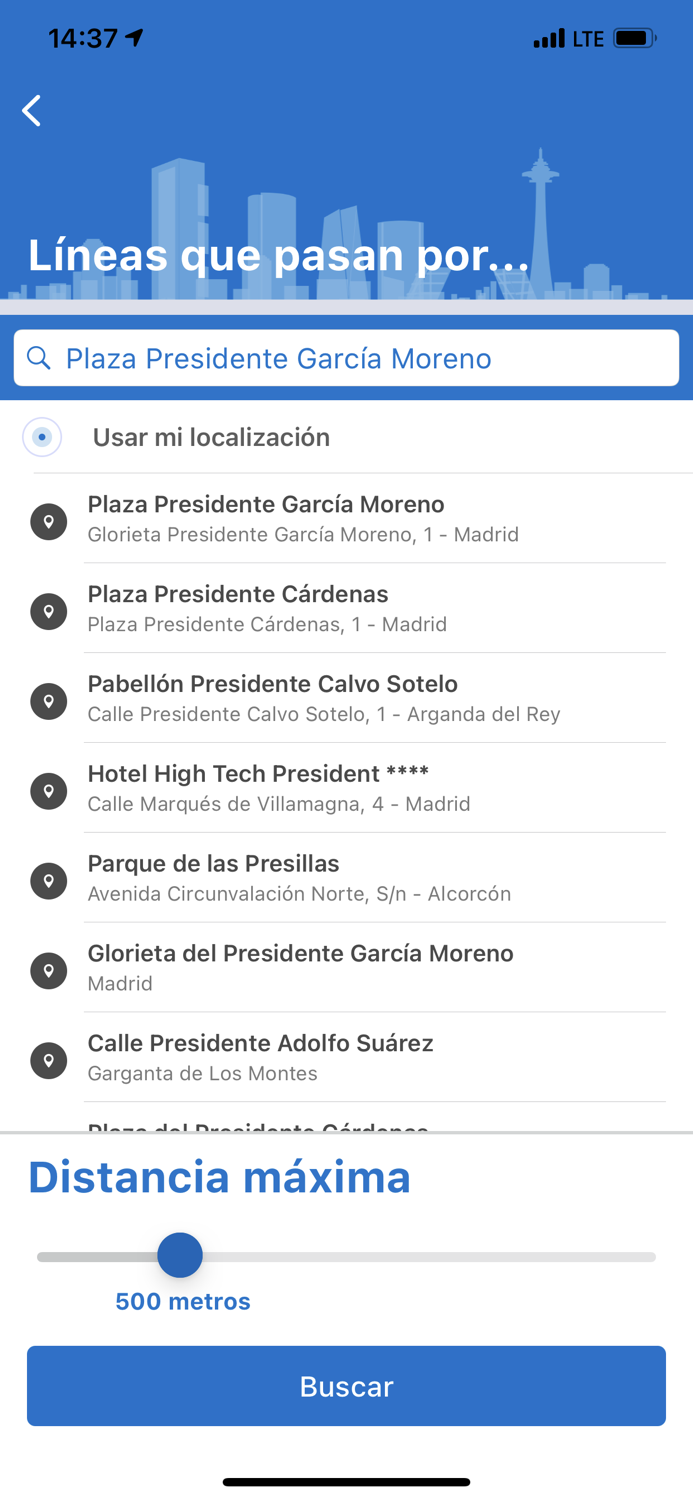Click the pin beside Pabellón Presidente Calvo Sotelo
The height and width of the screenshot is (1500, 693).
pyautogui.click(x=48, y=700)
